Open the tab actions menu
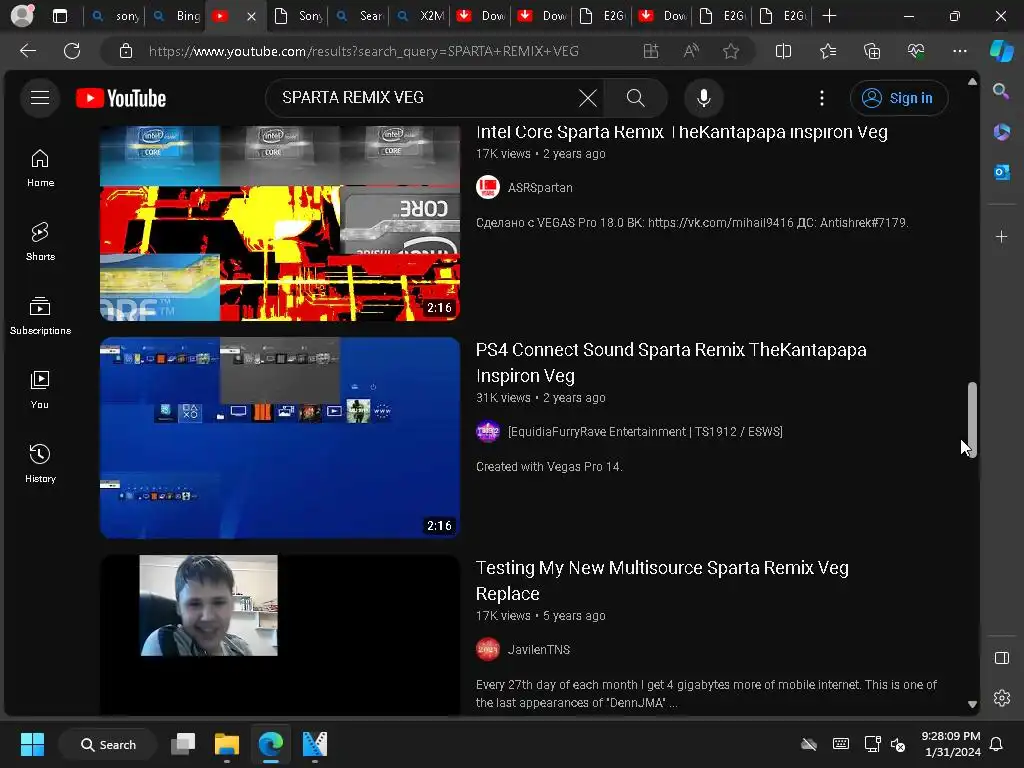The image size is (1024, 768). click(60, 16)
